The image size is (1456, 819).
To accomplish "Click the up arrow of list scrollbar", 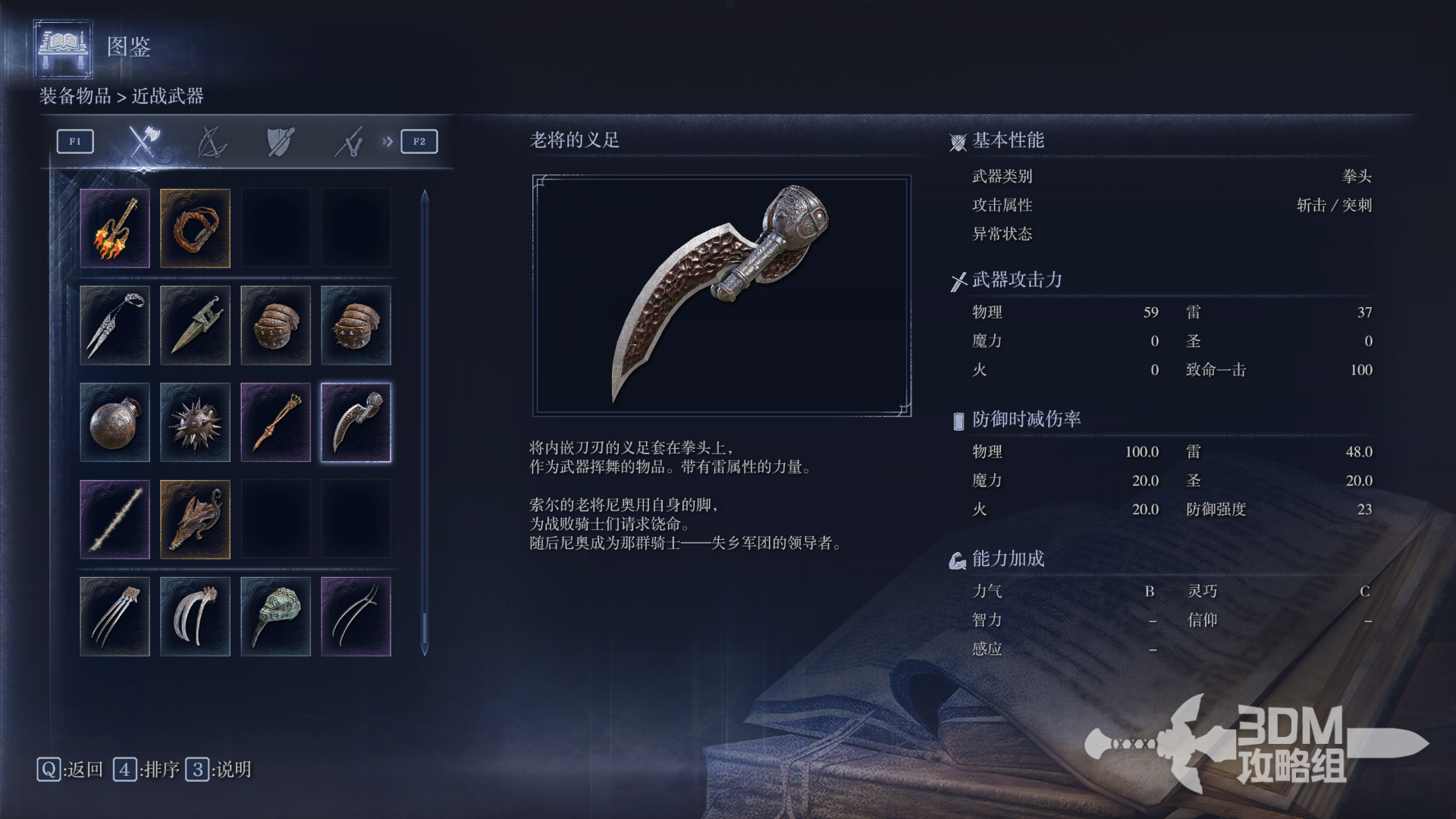I will (x=425, y=196).
